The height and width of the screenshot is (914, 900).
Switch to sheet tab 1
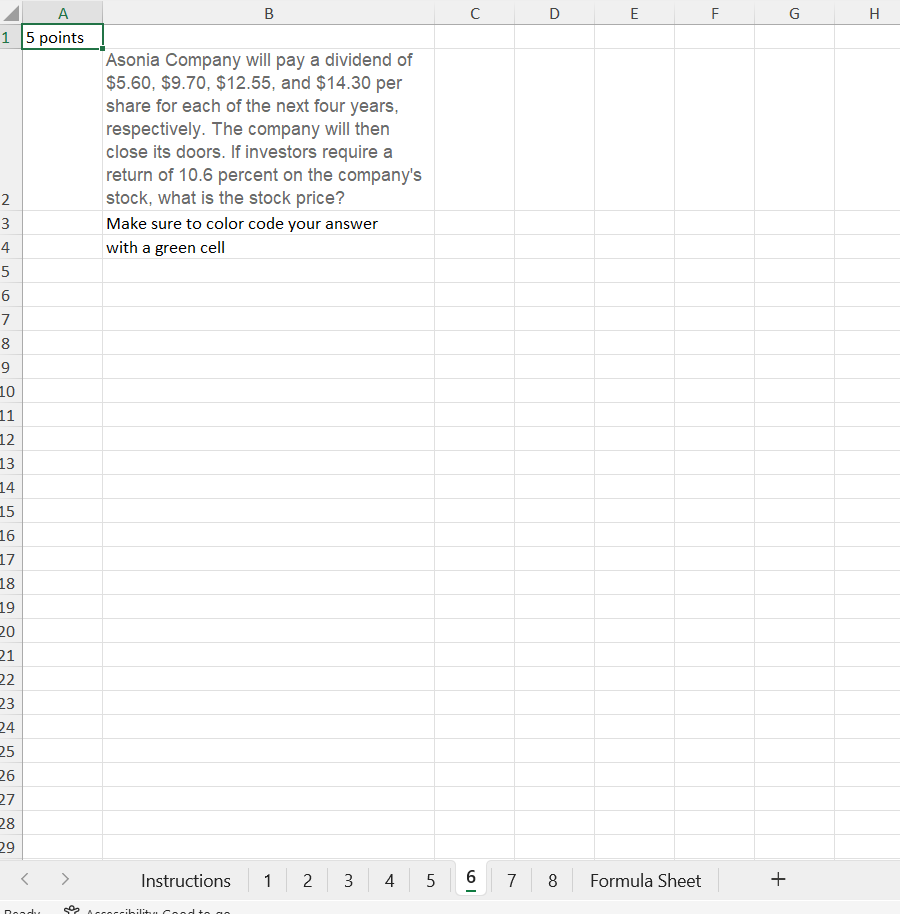tap(268, 880)
